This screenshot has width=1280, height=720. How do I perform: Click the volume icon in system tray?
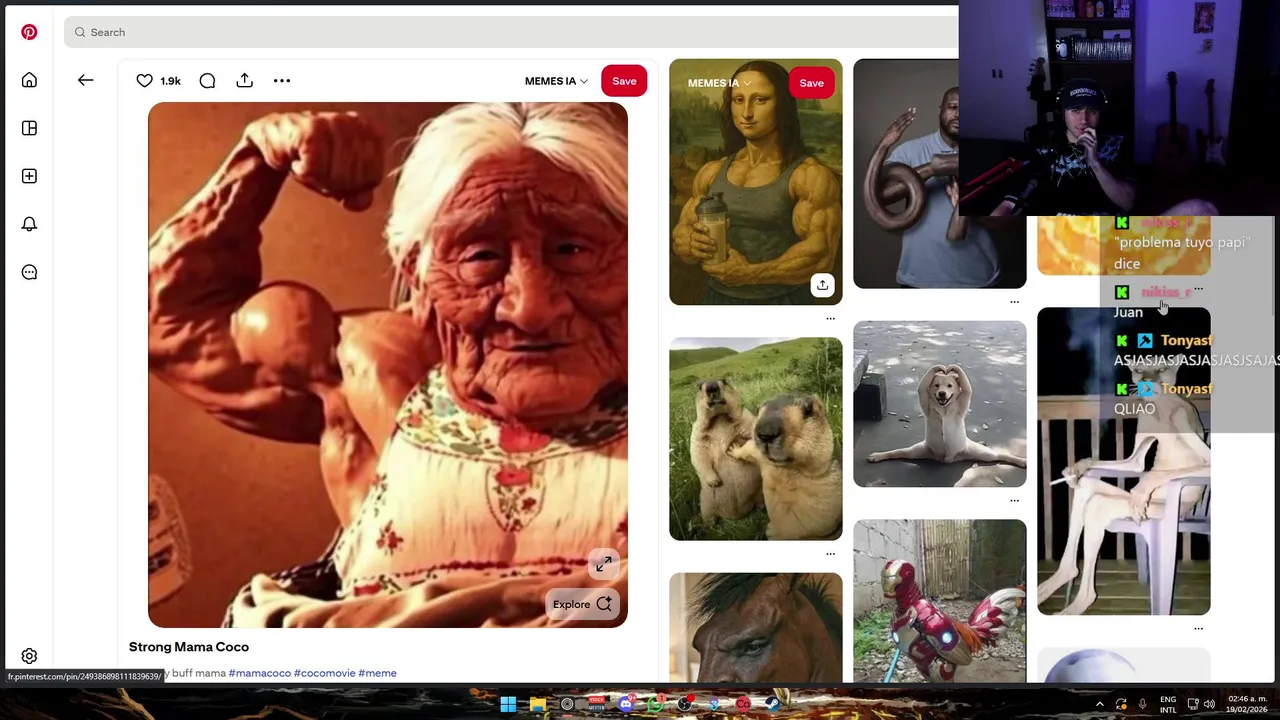coord(1209,704)
